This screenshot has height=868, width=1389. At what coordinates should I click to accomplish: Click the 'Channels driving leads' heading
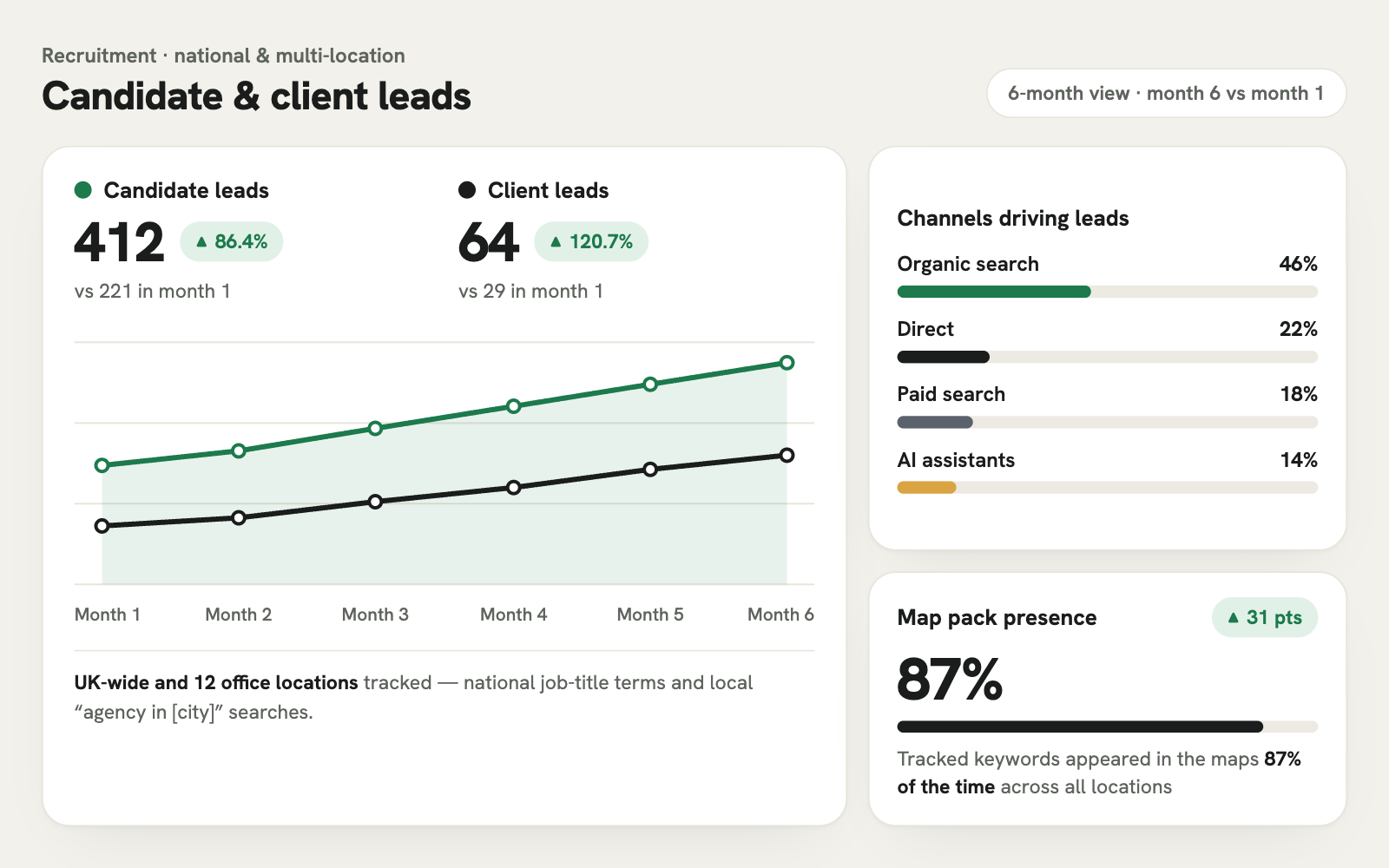click(x=1013, y=218)
